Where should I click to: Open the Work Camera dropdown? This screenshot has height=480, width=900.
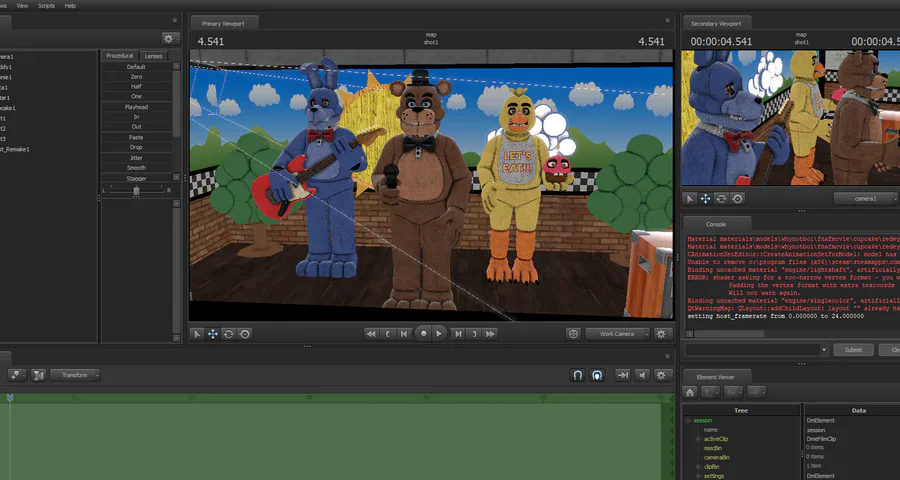(618, 334)
